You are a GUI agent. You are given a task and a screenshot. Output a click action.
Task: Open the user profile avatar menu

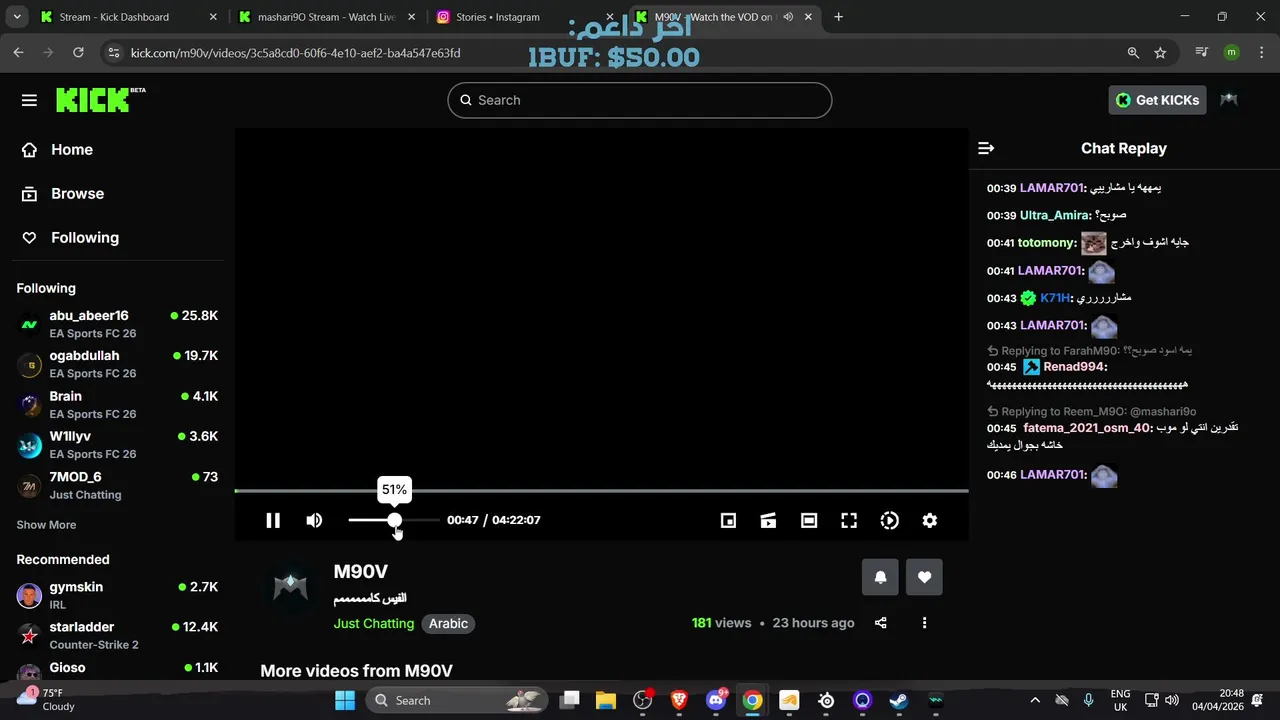tap(1229, 100)
